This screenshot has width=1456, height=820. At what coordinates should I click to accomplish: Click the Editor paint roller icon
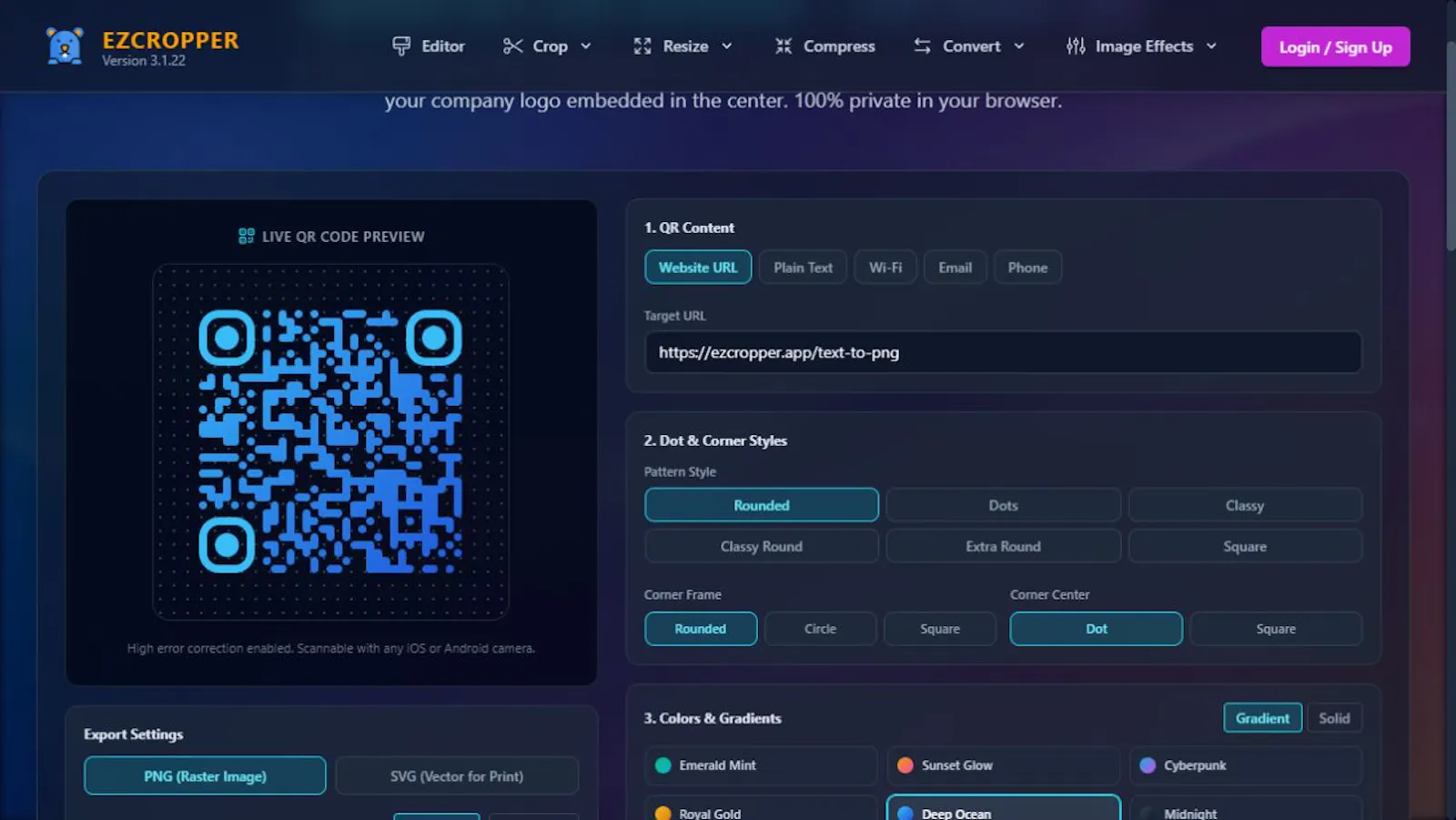click(x=401, y=46)
